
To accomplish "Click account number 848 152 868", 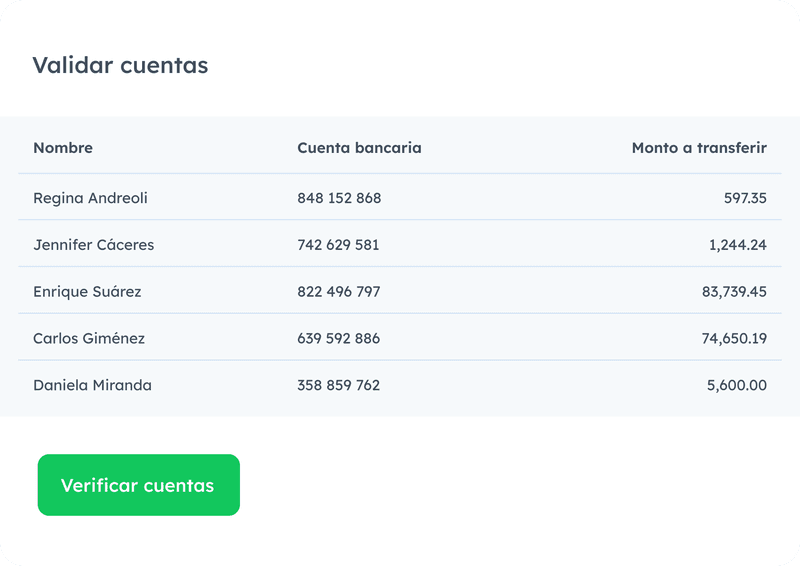I will tap(339, 198).
